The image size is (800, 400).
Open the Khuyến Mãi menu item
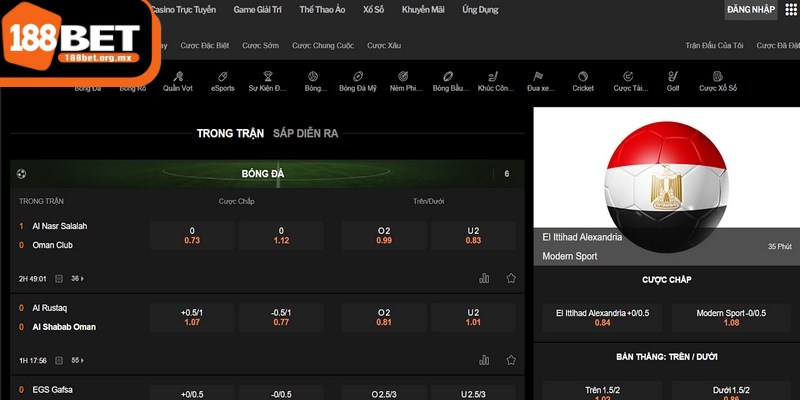click(x=422, y=9)
